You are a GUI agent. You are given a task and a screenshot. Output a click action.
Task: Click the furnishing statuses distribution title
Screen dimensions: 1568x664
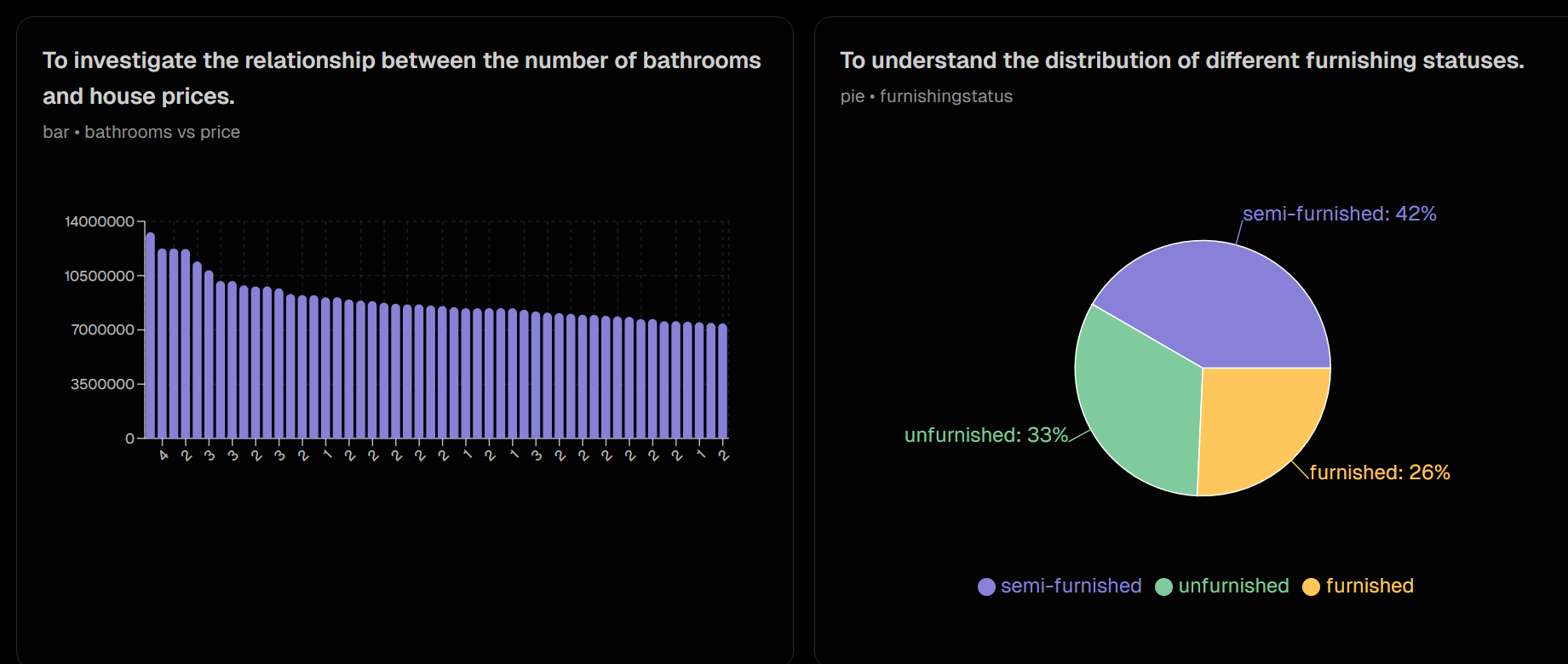coord(1182,60)
